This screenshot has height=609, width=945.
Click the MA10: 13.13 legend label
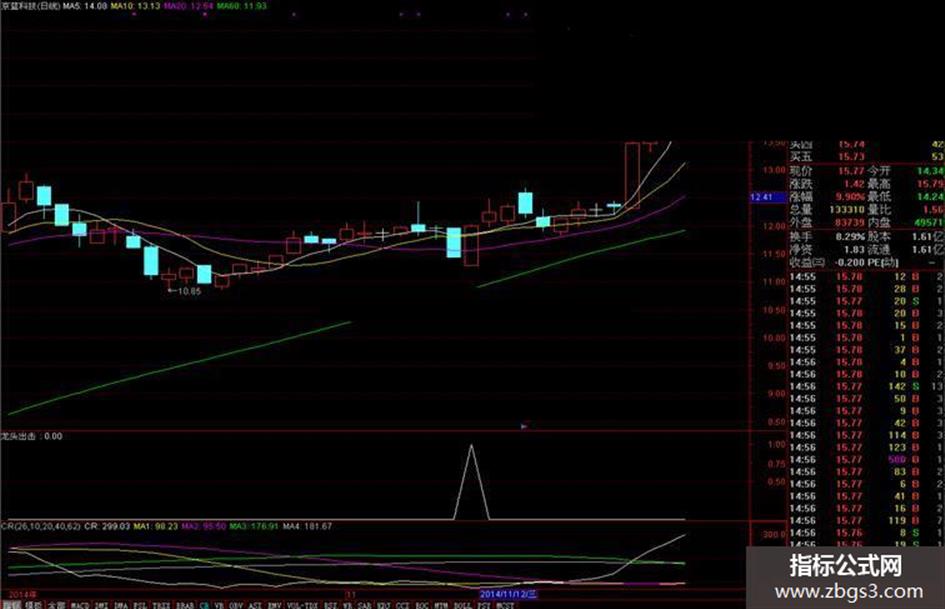pos(136,5)
